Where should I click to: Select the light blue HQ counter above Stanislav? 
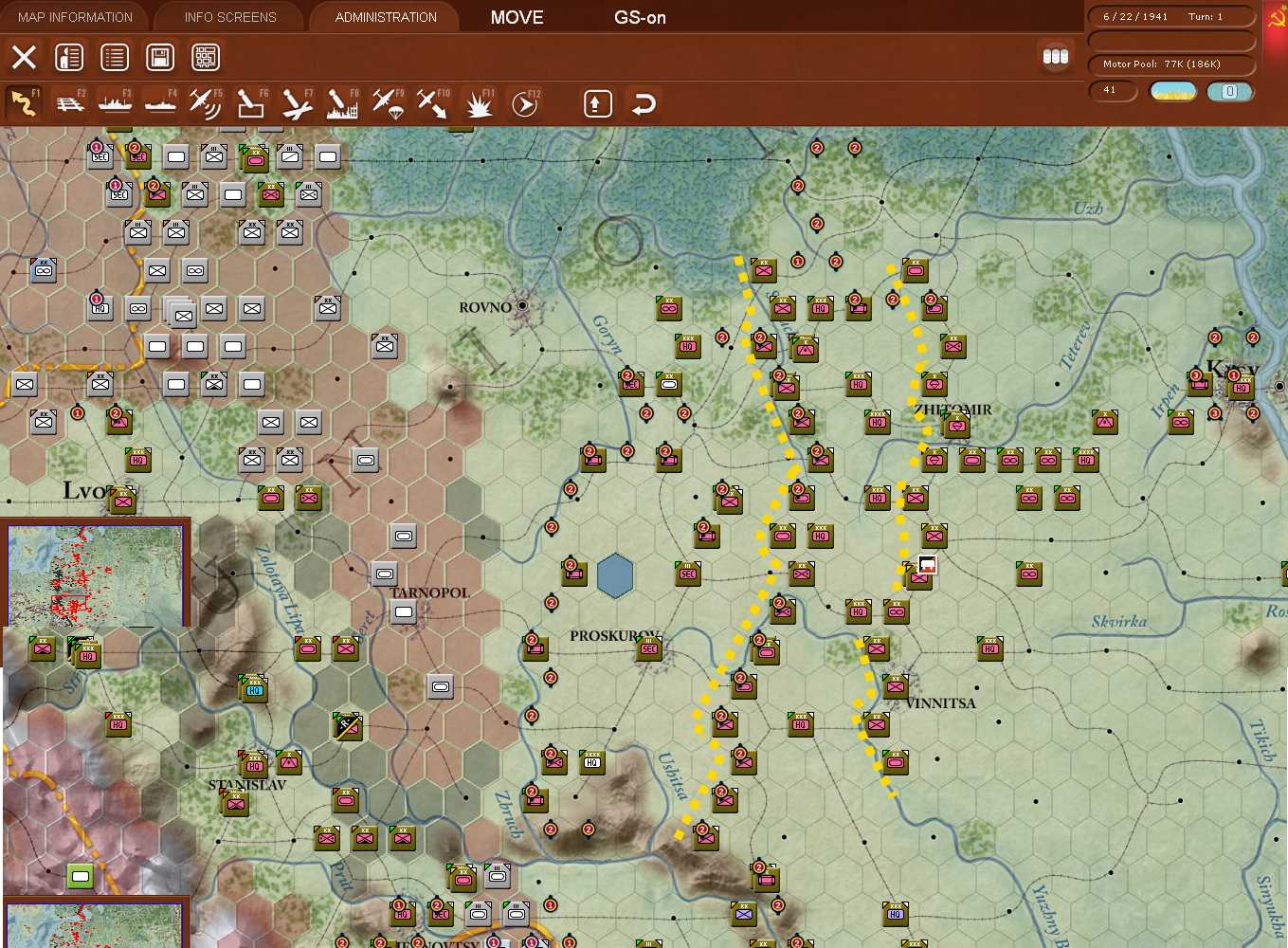pos(255,689)
